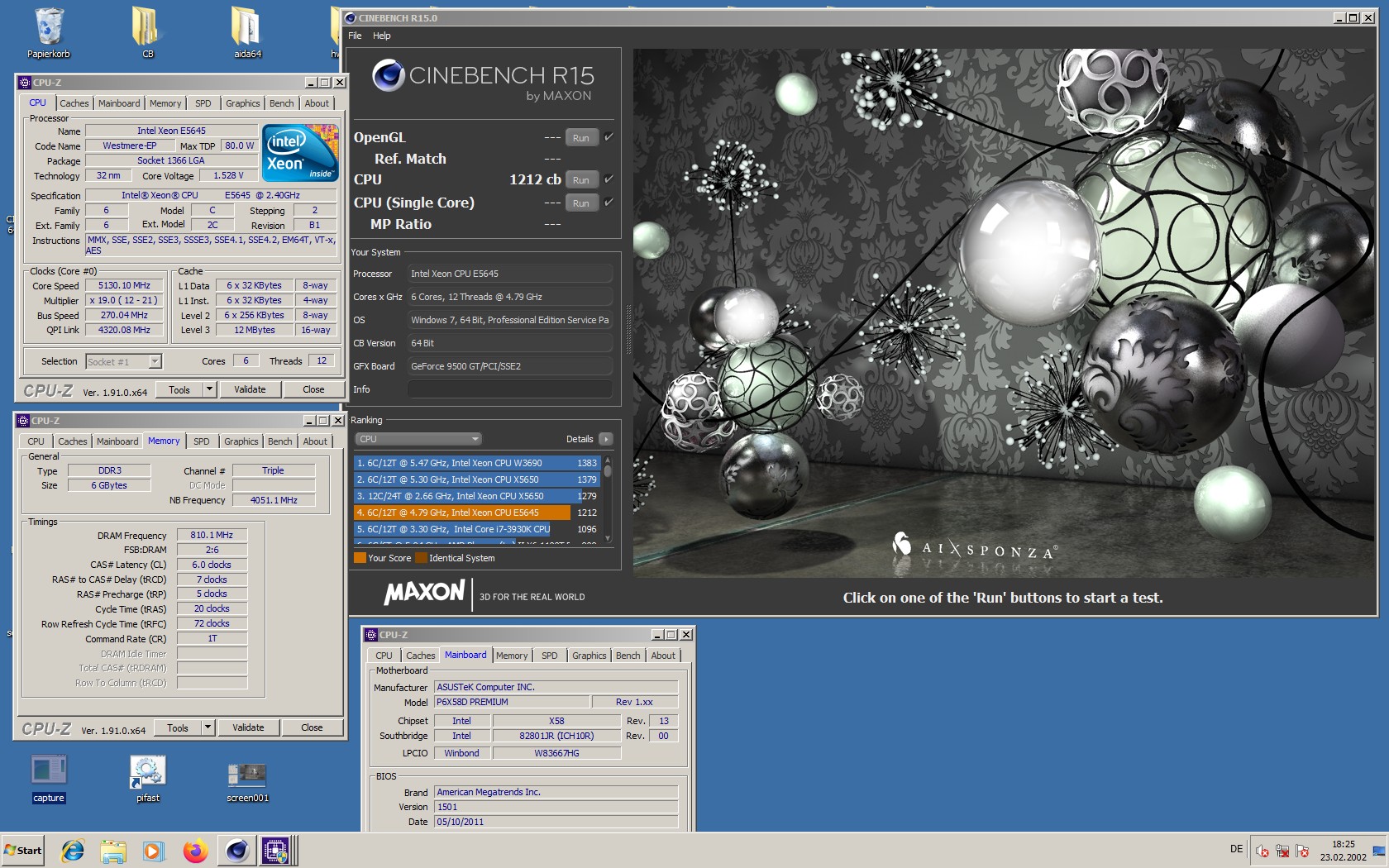Click the Cinebench R15 logo sphere

[388, 76]
